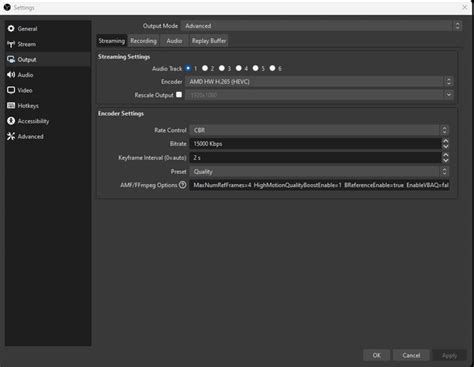Click the Keyframe Interval input field
Viewport: 474px width, 367px height.
coord(315,157)
